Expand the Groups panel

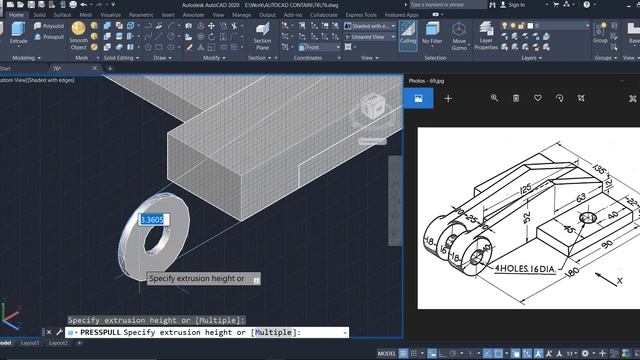(606, 58)
